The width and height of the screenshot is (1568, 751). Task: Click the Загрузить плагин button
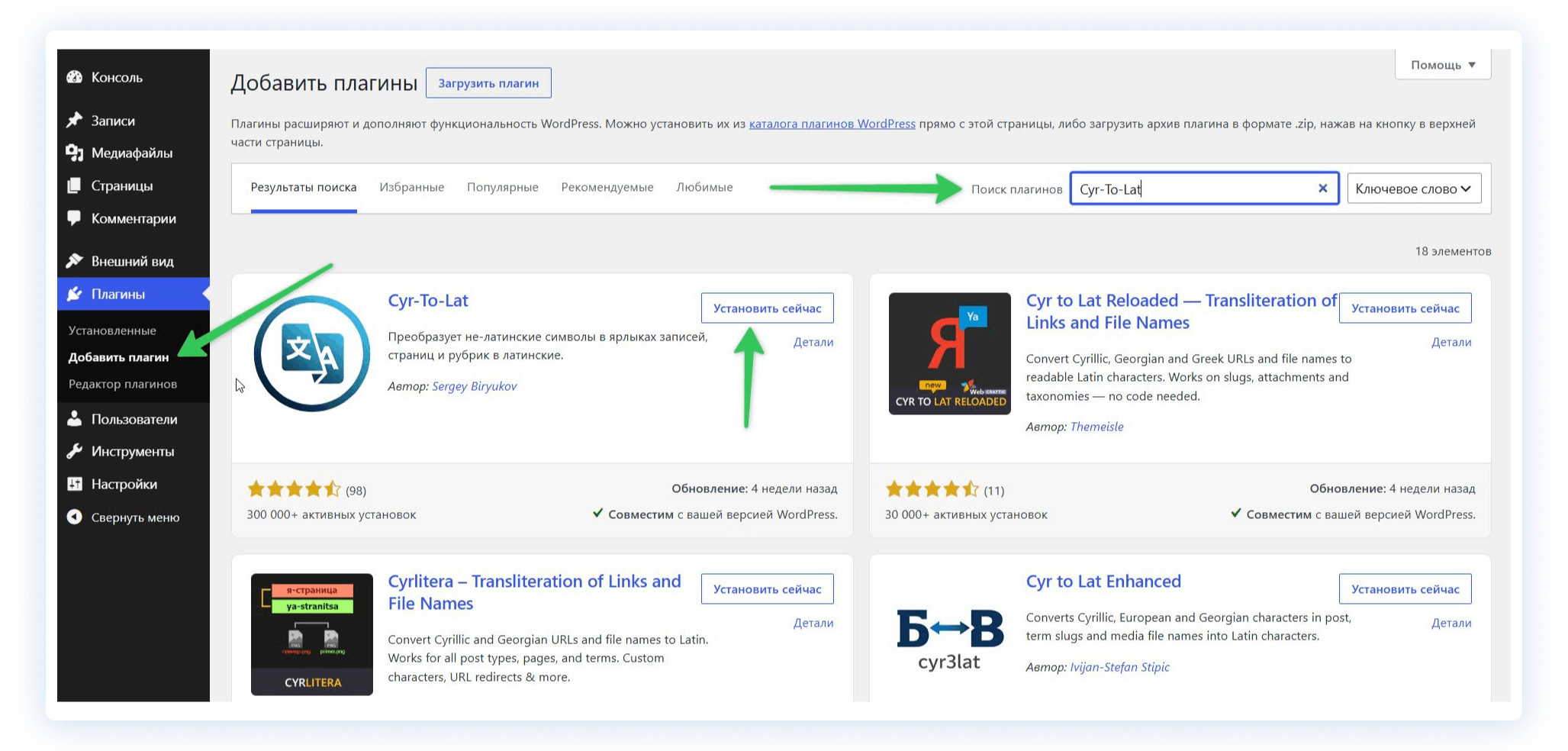pyautogui.click(x=488, y=83)
